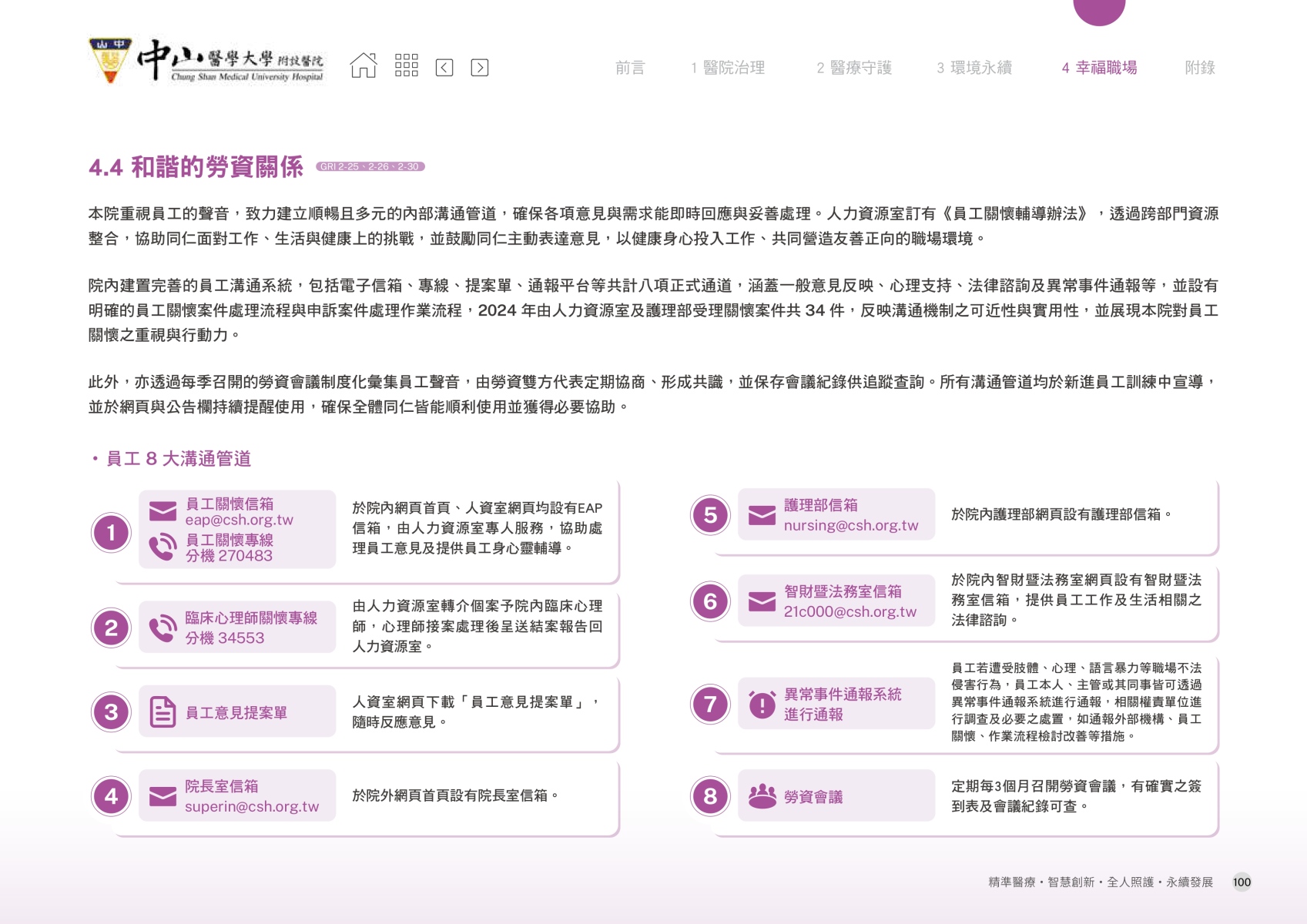Click the phone icon beside 臨床心理師關懷專線
Screen dimensions: 1307x924
click(x=163, y=628)
